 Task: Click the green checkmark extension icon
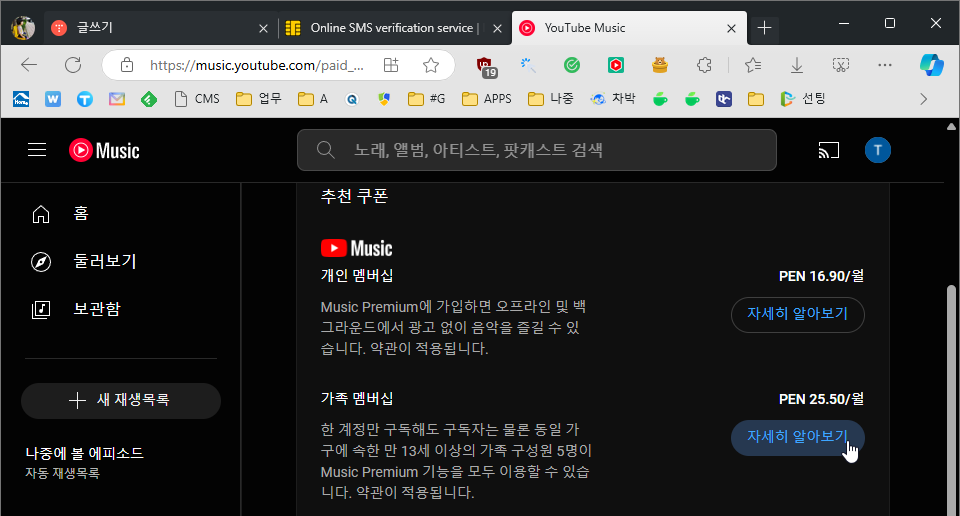(x=572, y=65)
